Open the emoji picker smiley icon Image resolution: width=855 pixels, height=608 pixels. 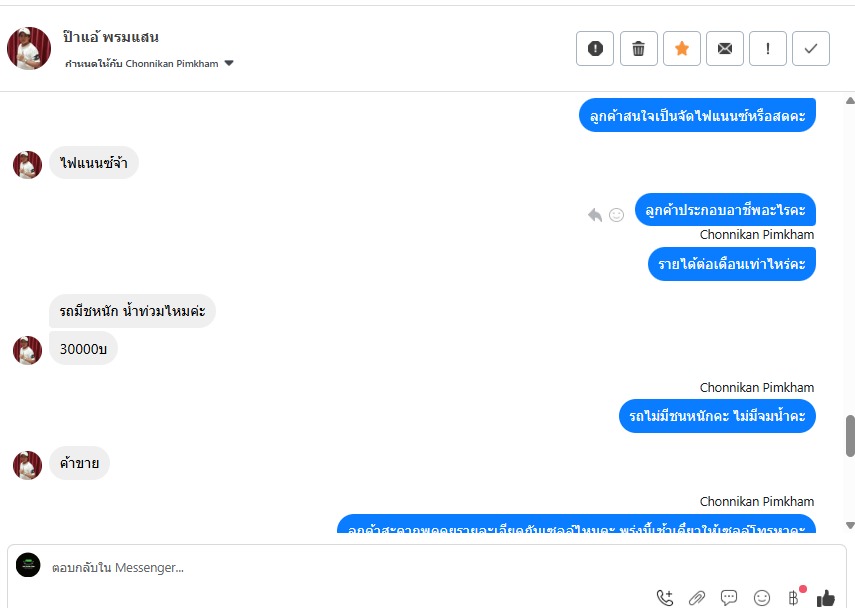[762, 598]
